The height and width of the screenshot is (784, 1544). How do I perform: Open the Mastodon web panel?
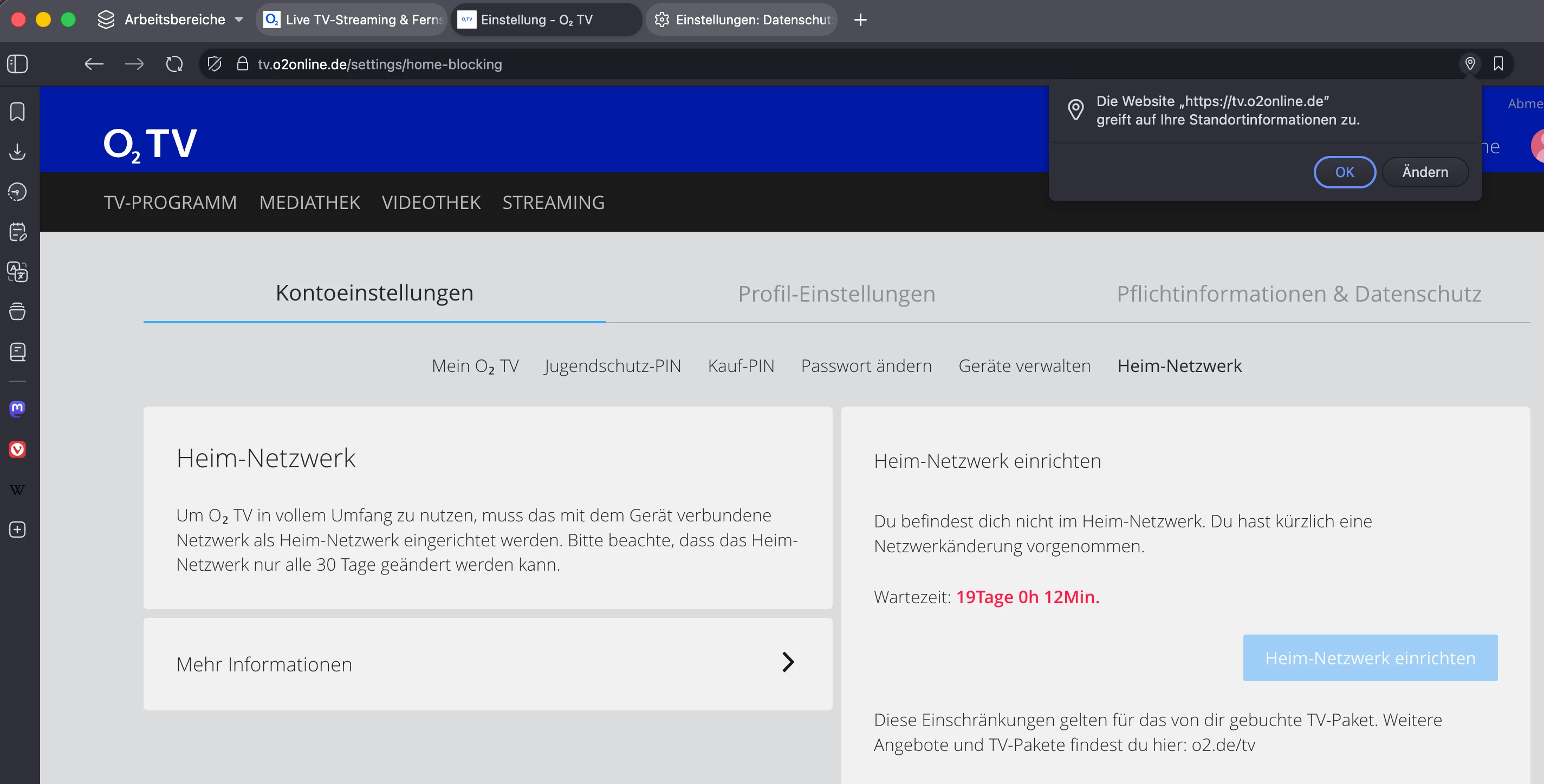[x=17, y=408]
